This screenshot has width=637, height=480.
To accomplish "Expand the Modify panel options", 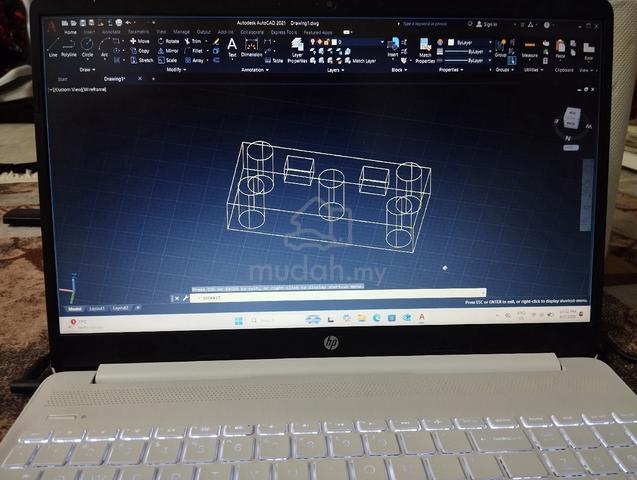I will click(x=176, y=70).
